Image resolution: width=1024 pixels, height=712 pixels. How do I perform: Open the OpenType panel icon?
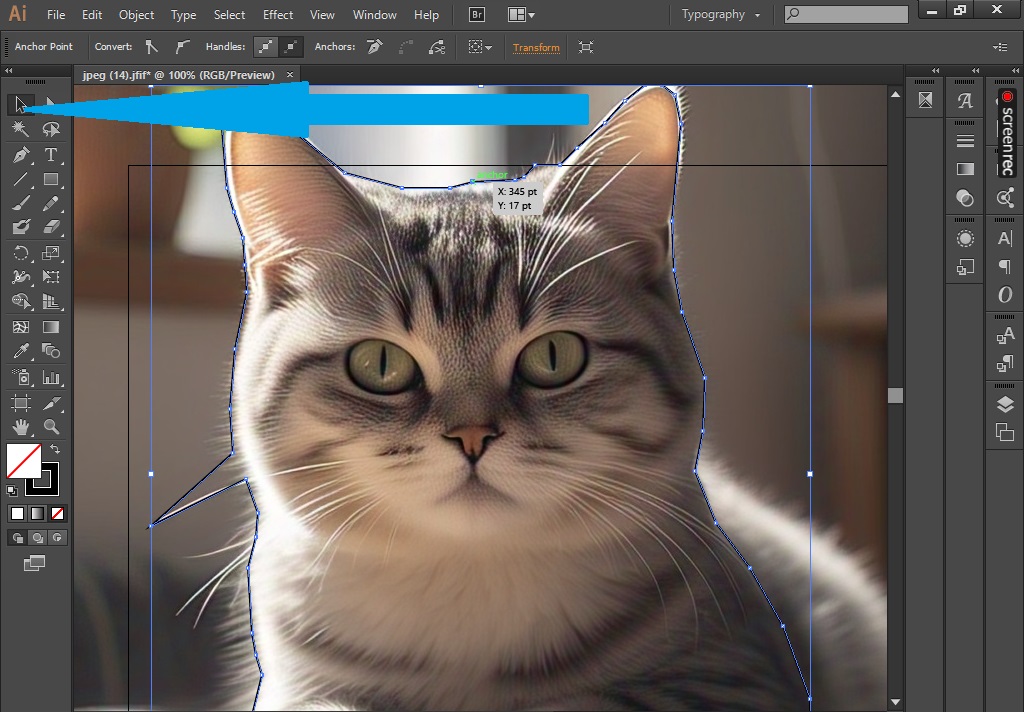[1005, 295]
